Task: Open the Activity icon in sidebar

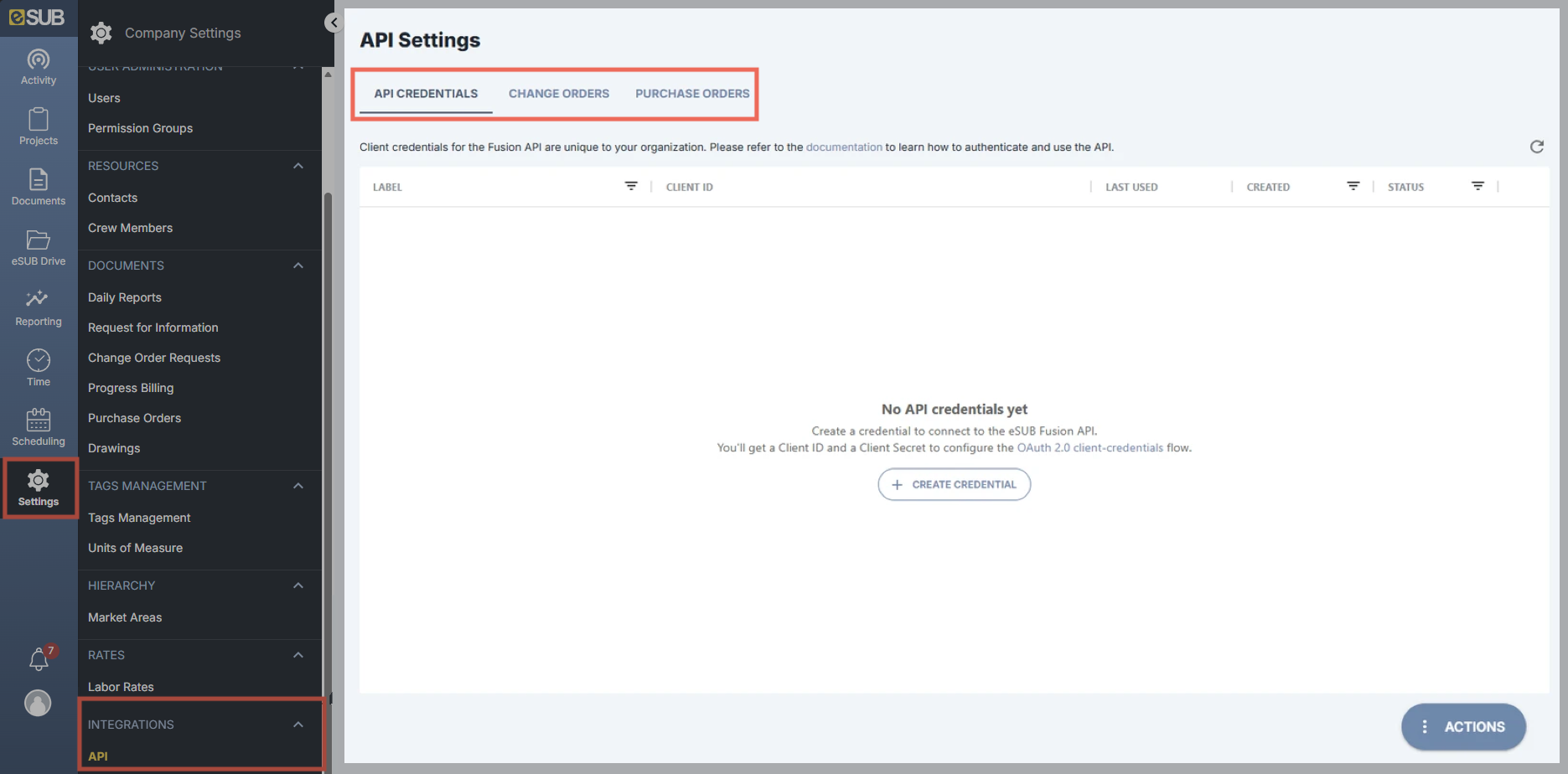Action: pyautogui.click(x=39, y=60)
